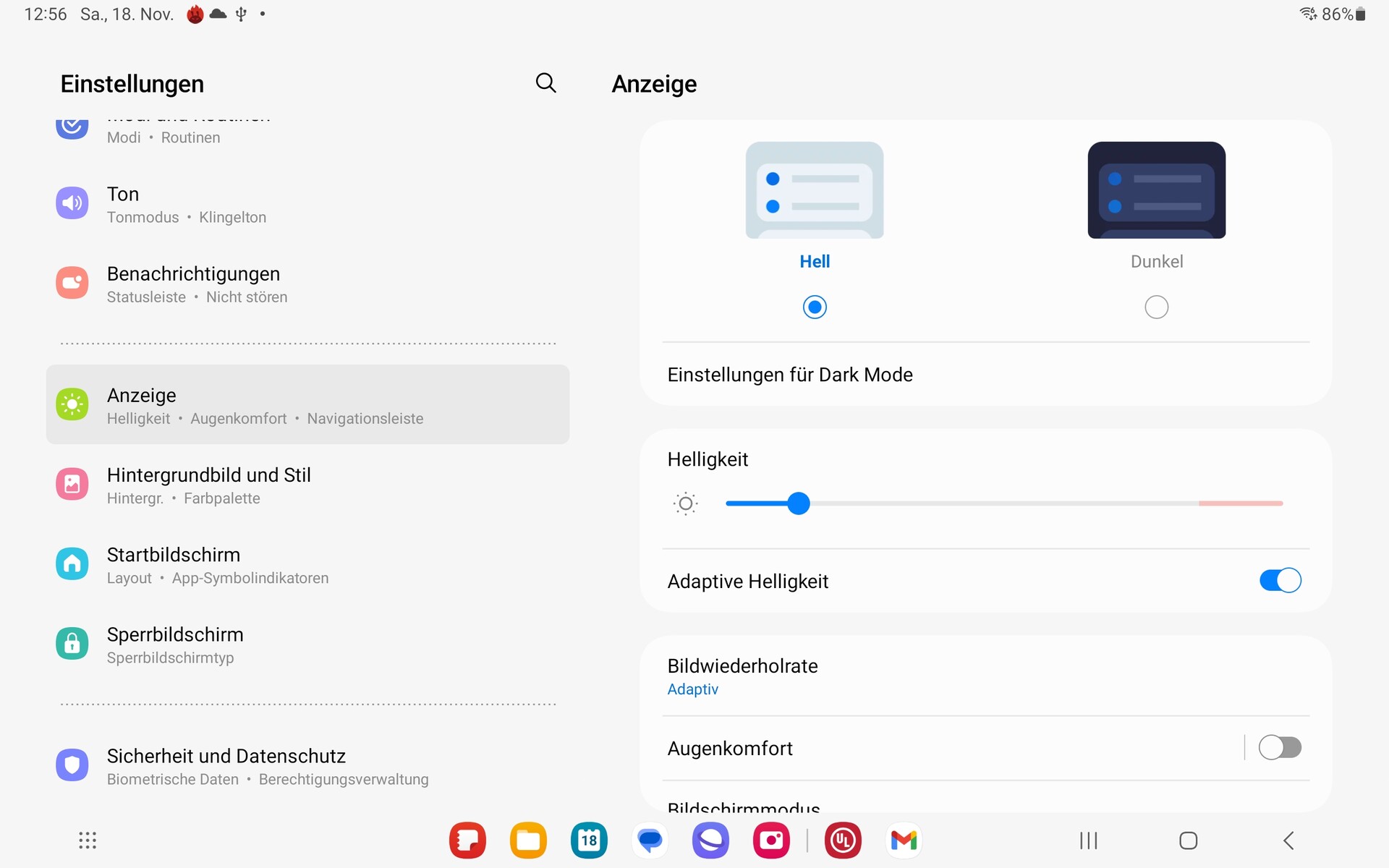Open the settings search magnifier icon
The height and width of the screenshot is (868, 1389).
pyautogui.click(x=545, y=83)
